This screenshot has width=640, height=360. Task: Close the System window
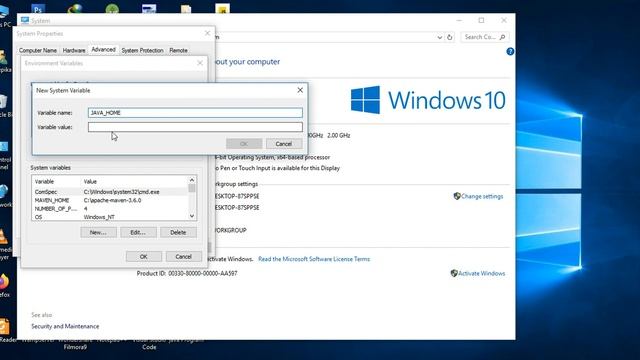[x=504, y=20]
